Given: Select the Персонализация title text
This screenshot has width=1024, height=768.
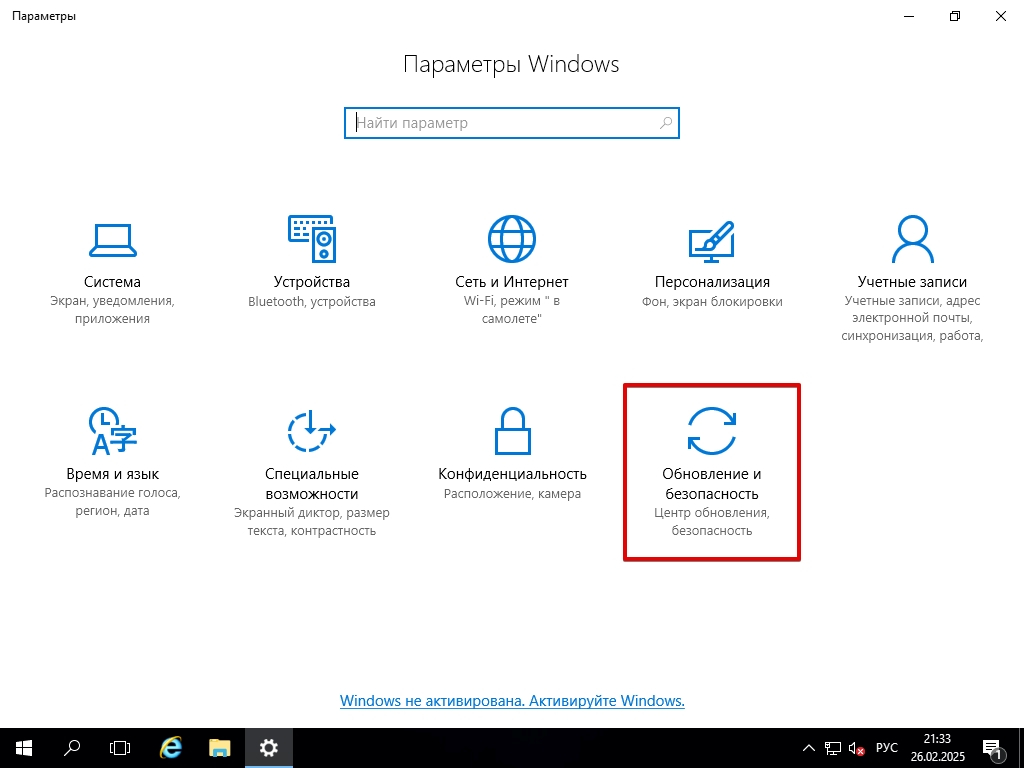Looking at the screenshot, I should 712,281.
